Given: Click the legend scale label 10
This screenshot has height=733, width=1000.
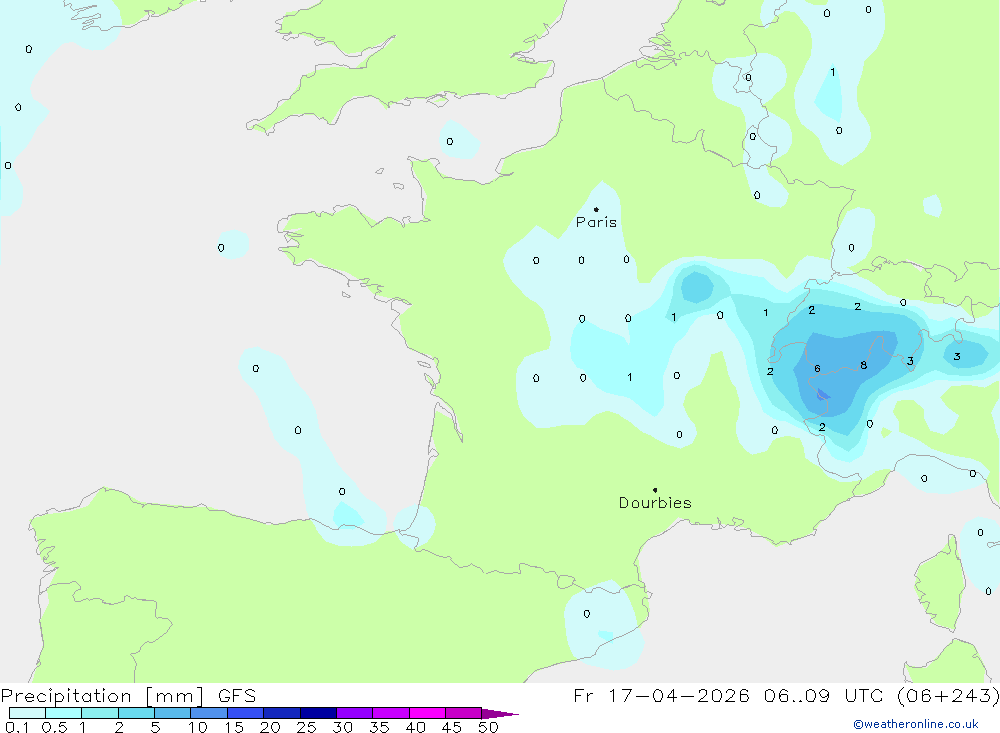Looking at the screenshot, I should [198, 727].
